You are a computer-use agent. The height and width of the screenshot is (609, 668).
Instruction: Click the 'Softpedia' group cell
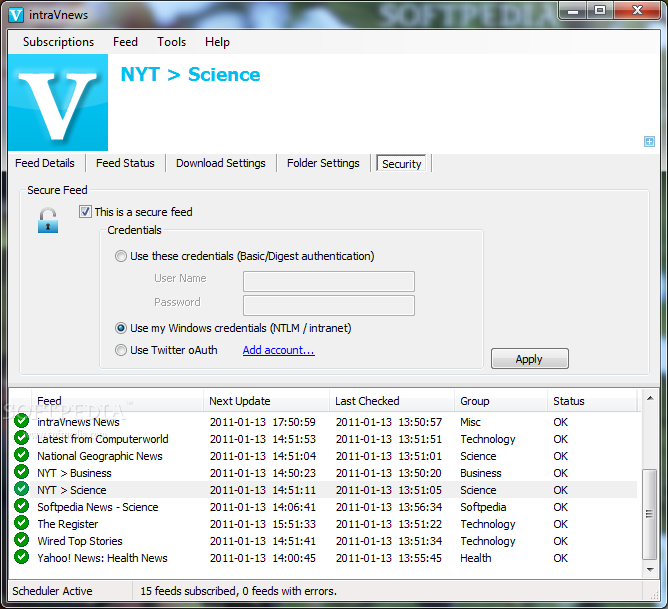pos(483,507)
